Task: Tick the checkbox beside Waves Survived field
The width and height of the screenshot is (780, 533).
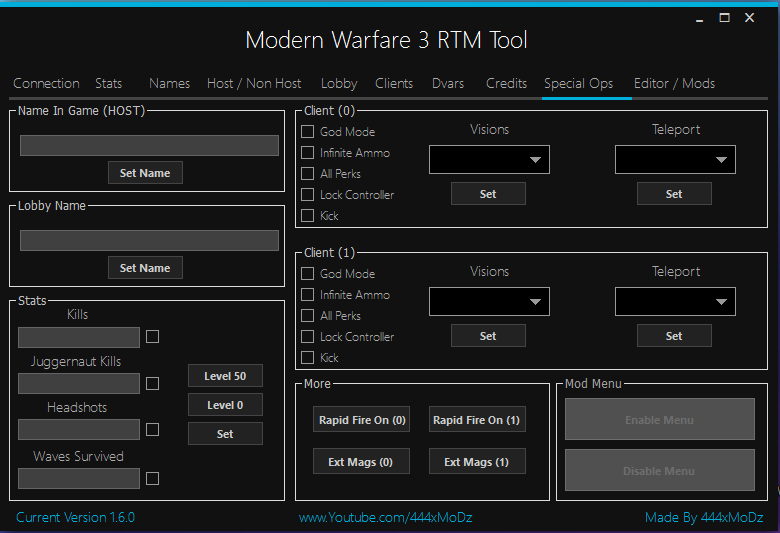Action: tap(152, 478)
